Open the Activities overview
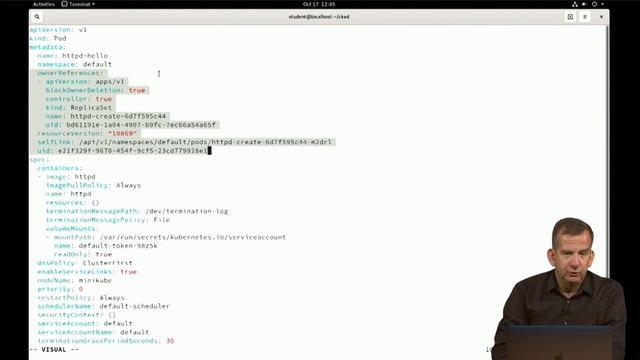The height and width of the screenshot is (360, 640). pyautogui.click(x=44, y=4)
